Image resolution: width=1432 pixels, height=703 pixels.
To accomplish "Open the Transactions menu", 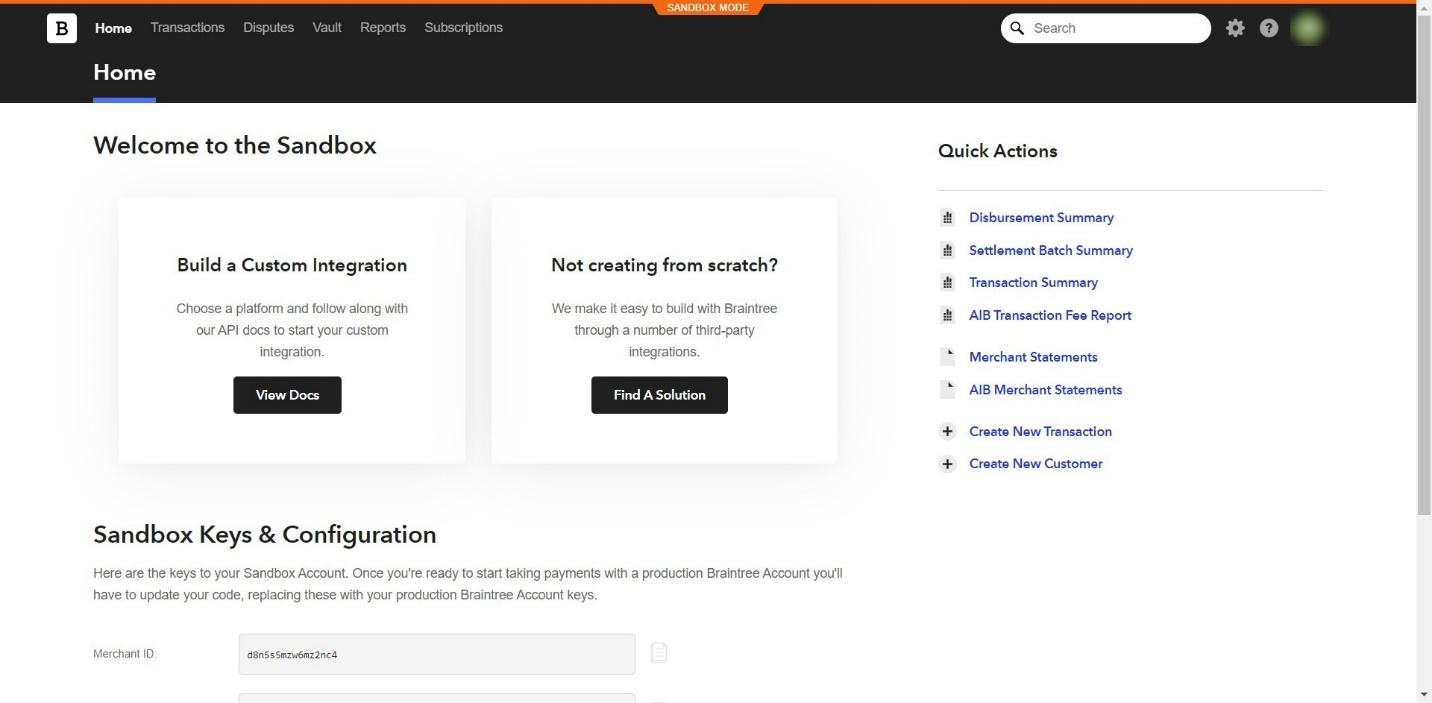I will coord(188,27).
